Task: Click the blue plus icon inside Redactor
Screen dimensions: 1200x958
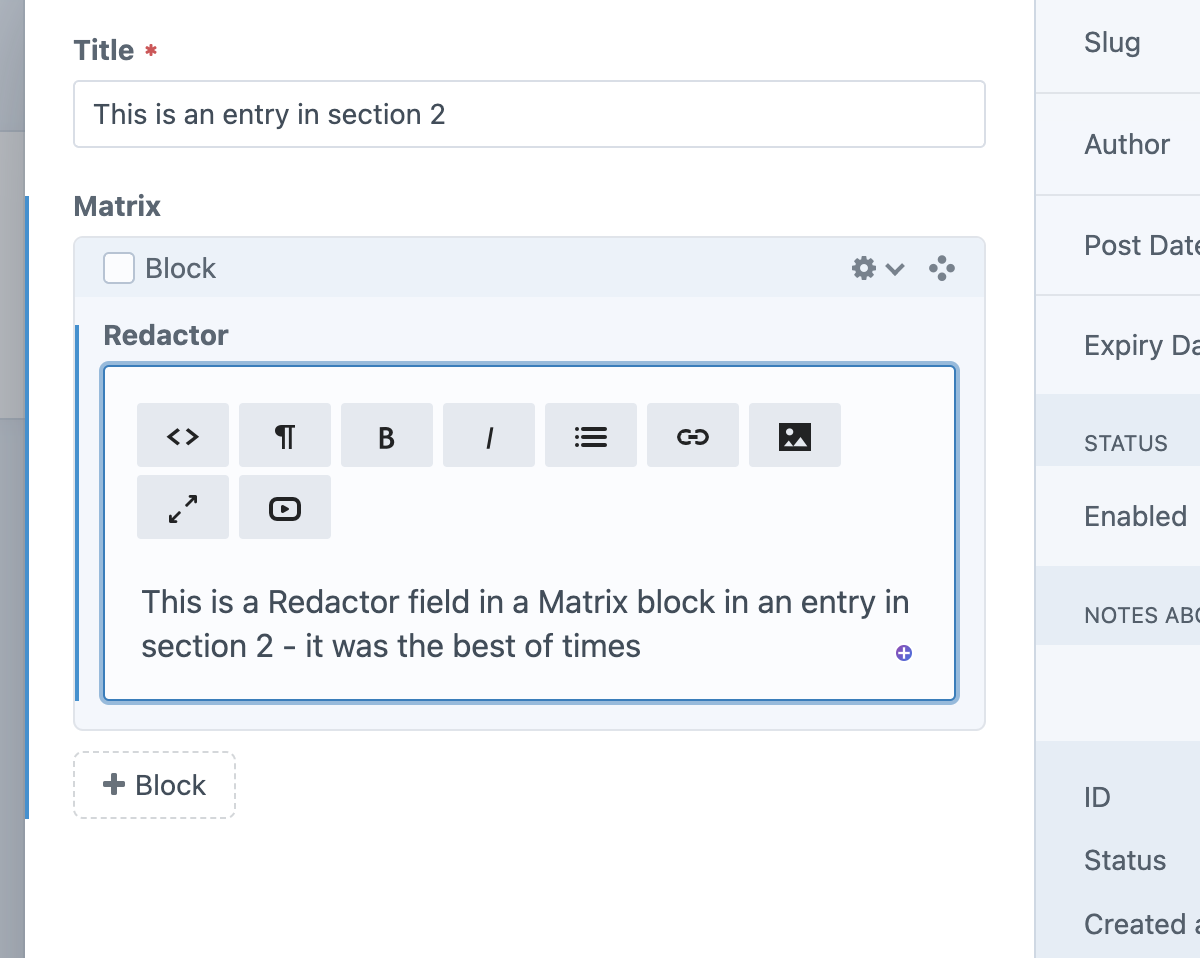Action: (x=903, y=652)
